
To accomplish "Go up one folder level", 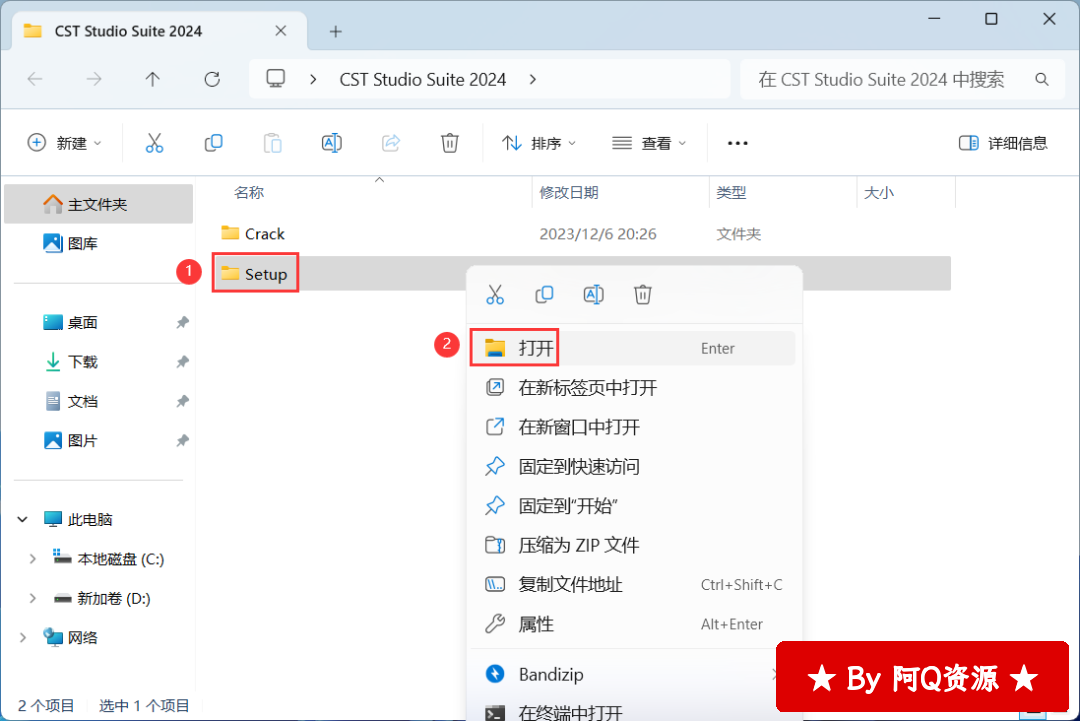I will tap(152, 79).
